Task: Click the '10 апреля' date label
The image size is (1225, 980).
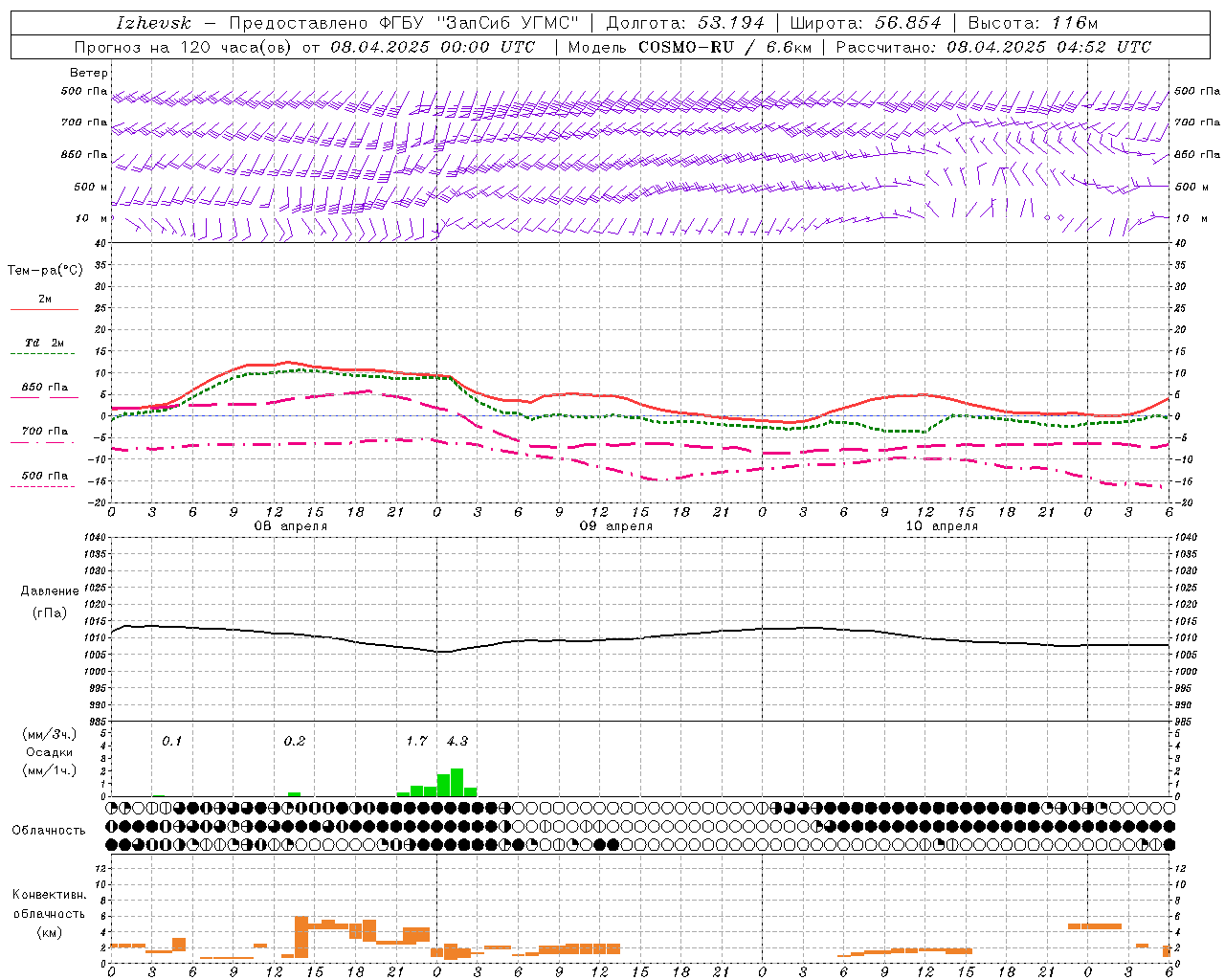Action: pos(942,526)
